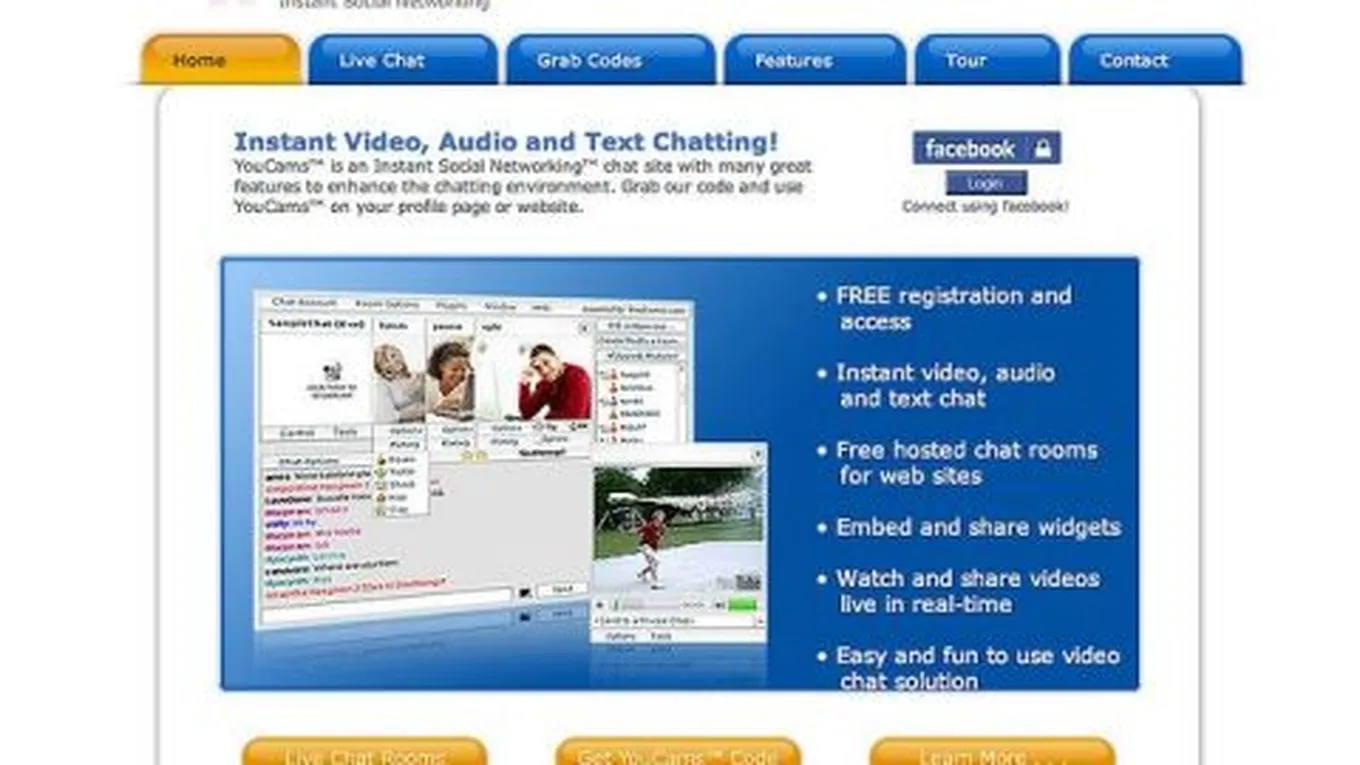This screenshot has width=1360, height=765.
Task: Open the Tour tab
Action: tap(986, 60)
